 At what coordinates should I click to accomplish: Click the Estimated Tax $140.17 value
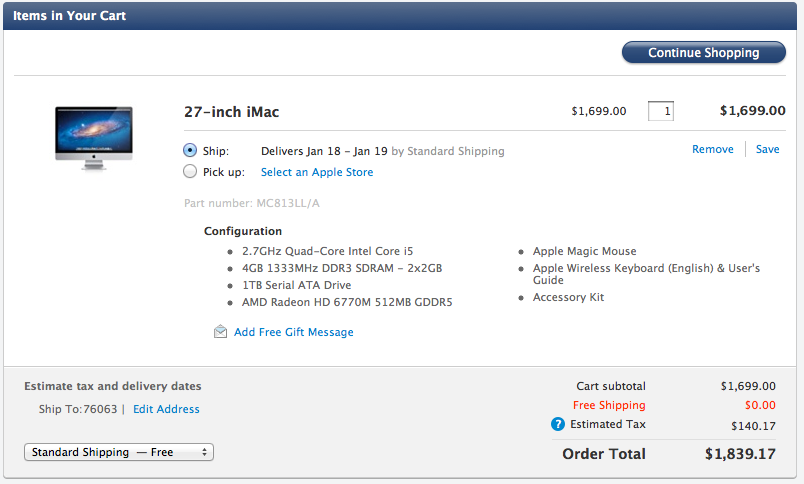[753, 426]
